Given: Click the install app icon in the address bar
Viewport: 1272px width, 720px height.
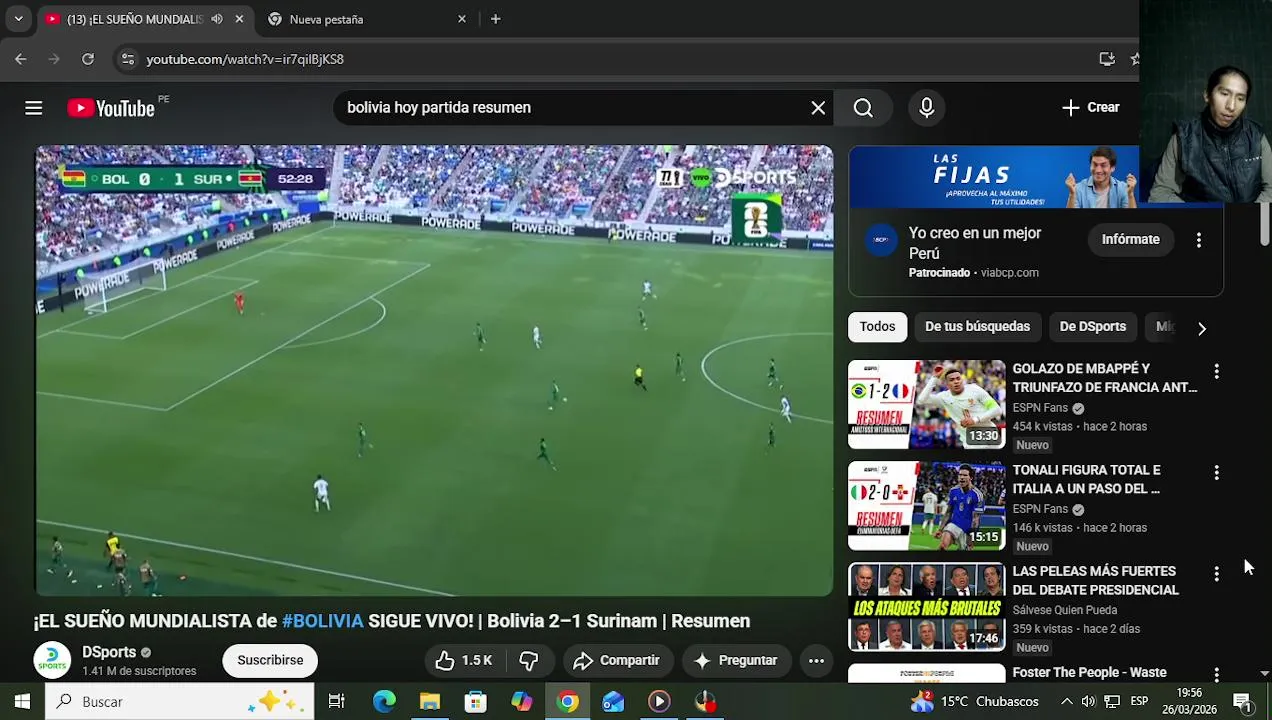Looking at the screenshot, I should coord(1107,59).
